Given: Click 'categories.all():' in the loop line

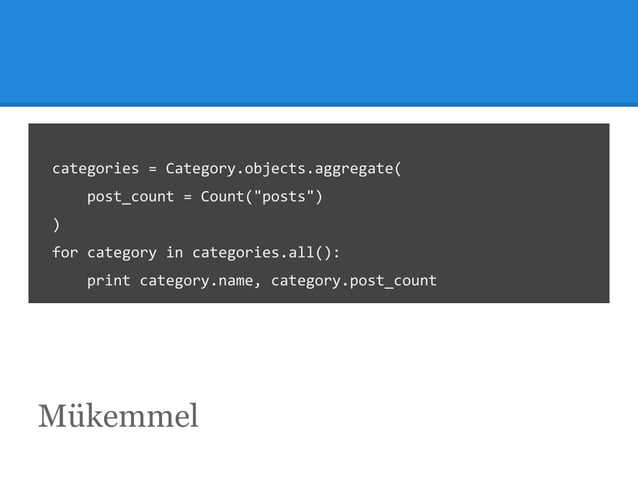Looking at the screenshot, I should point(266,253).
